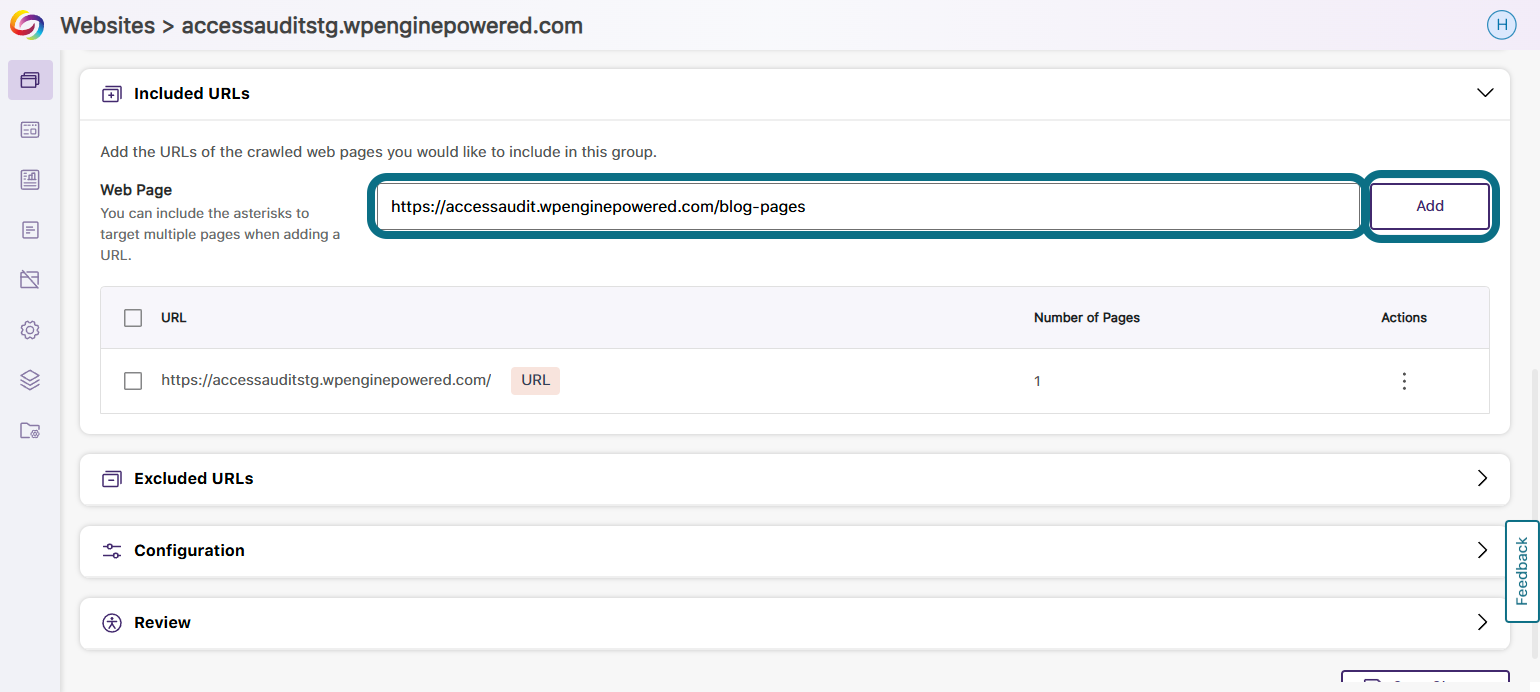The width and height of the screenshot is (1540, 692).
Task: Open the folder settings sidebar icon
Action: point(30,431)
